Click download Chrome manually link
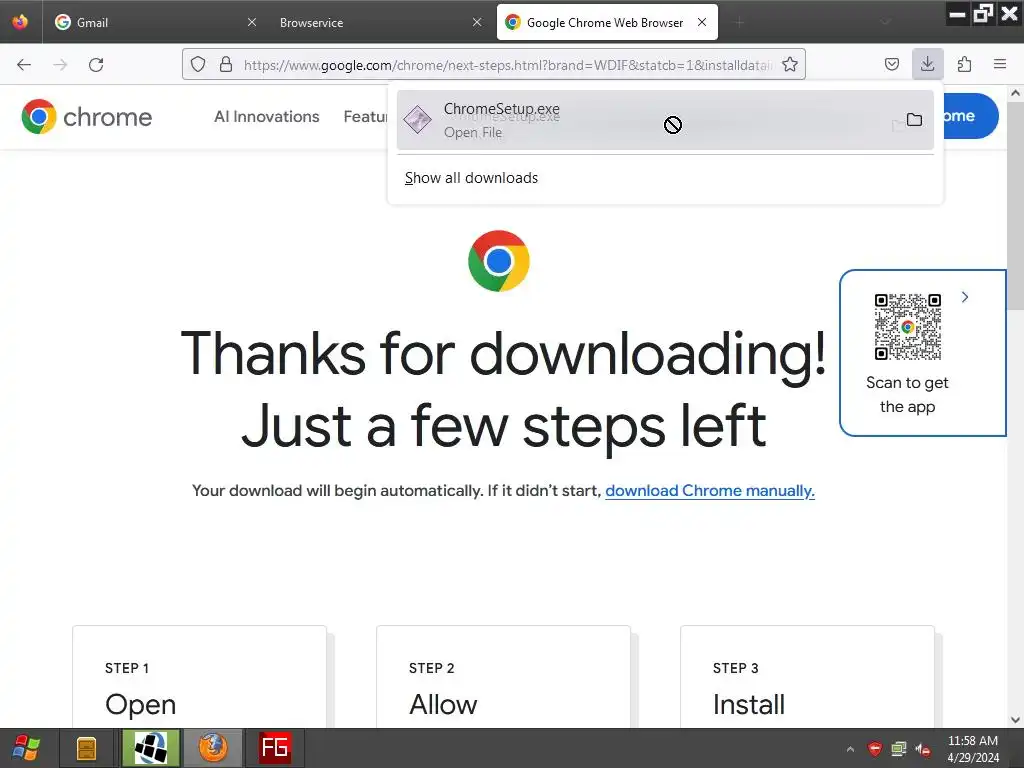Viewport: 1024px width, 768px height. [710, 490]
